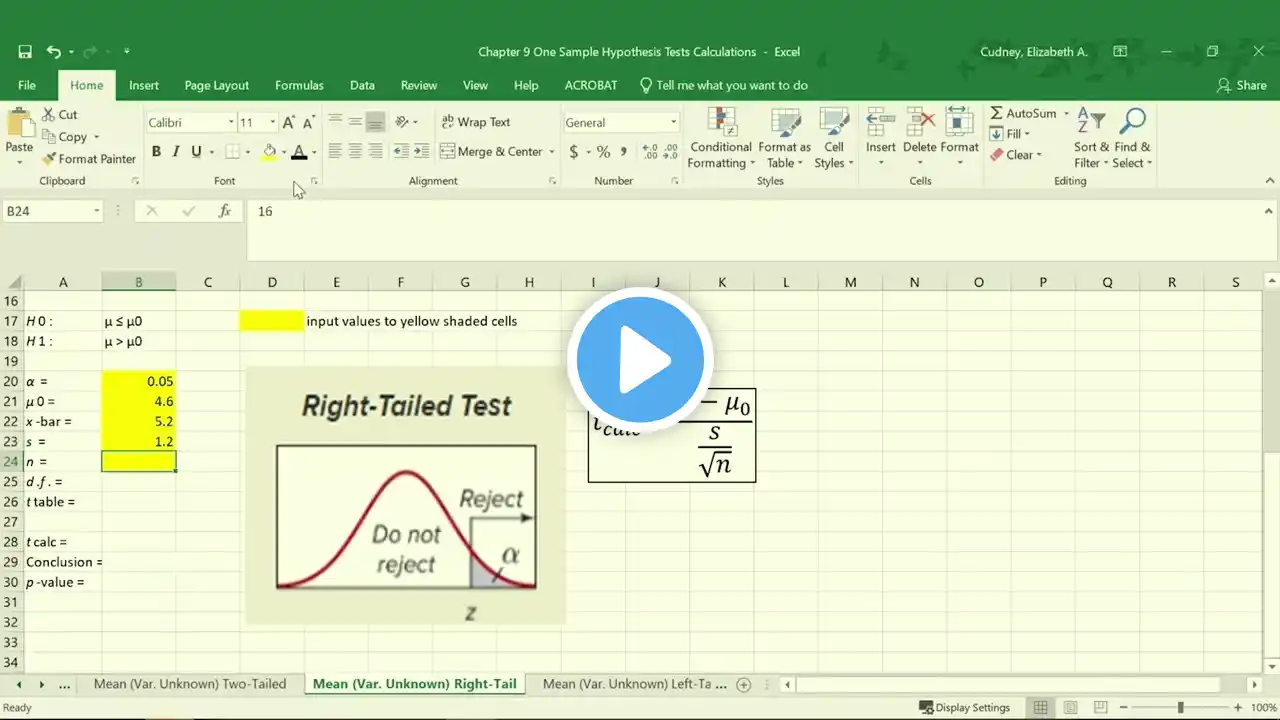Switch to Page Layout view
This screenshot has height=720, width=1280.
point(1071,708)
